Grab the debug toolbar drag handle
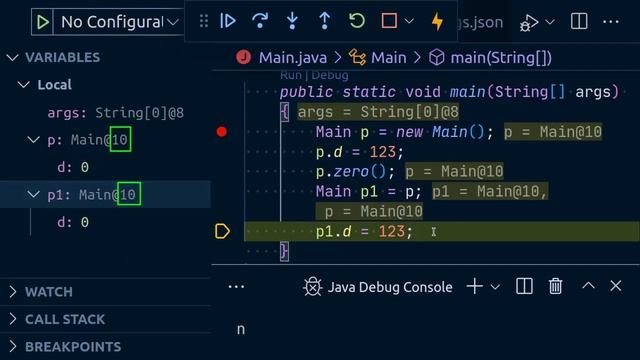 click(x=204, y=21)
